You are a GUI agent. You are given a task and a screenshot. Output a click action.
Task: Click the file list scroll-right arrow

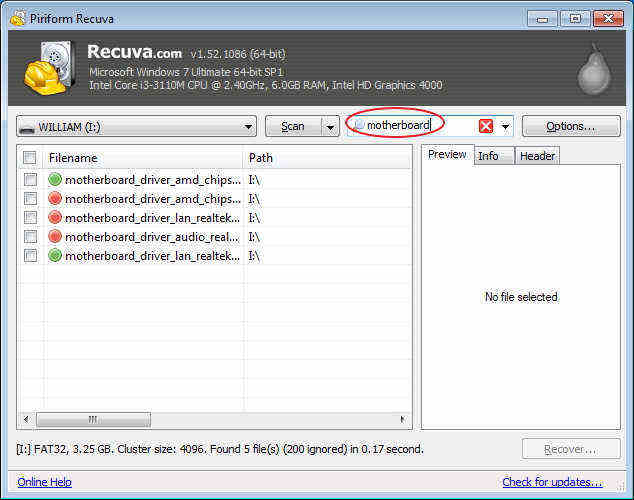[x=403, y=419]
